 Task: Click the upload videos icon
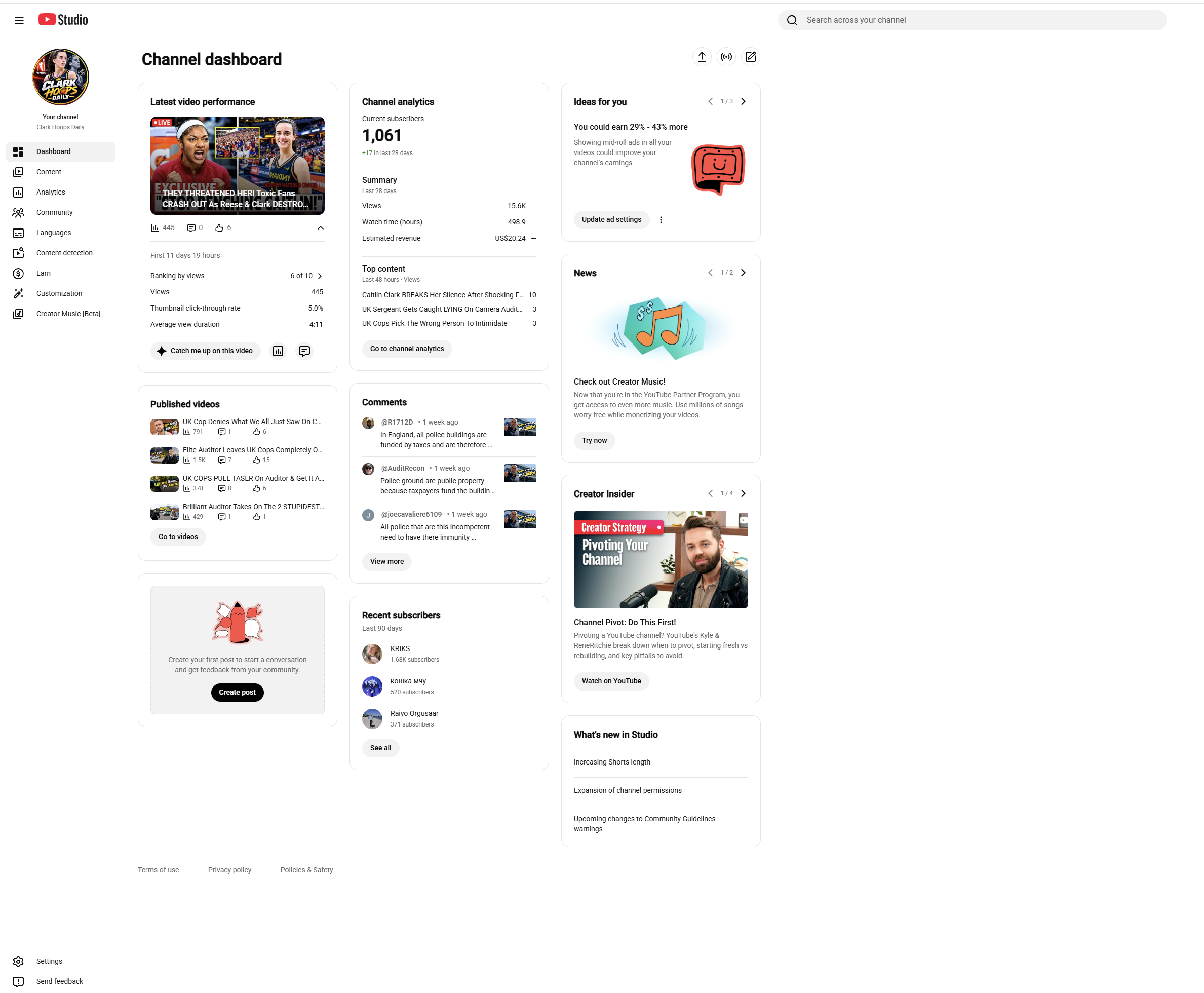tap(702, 57)
